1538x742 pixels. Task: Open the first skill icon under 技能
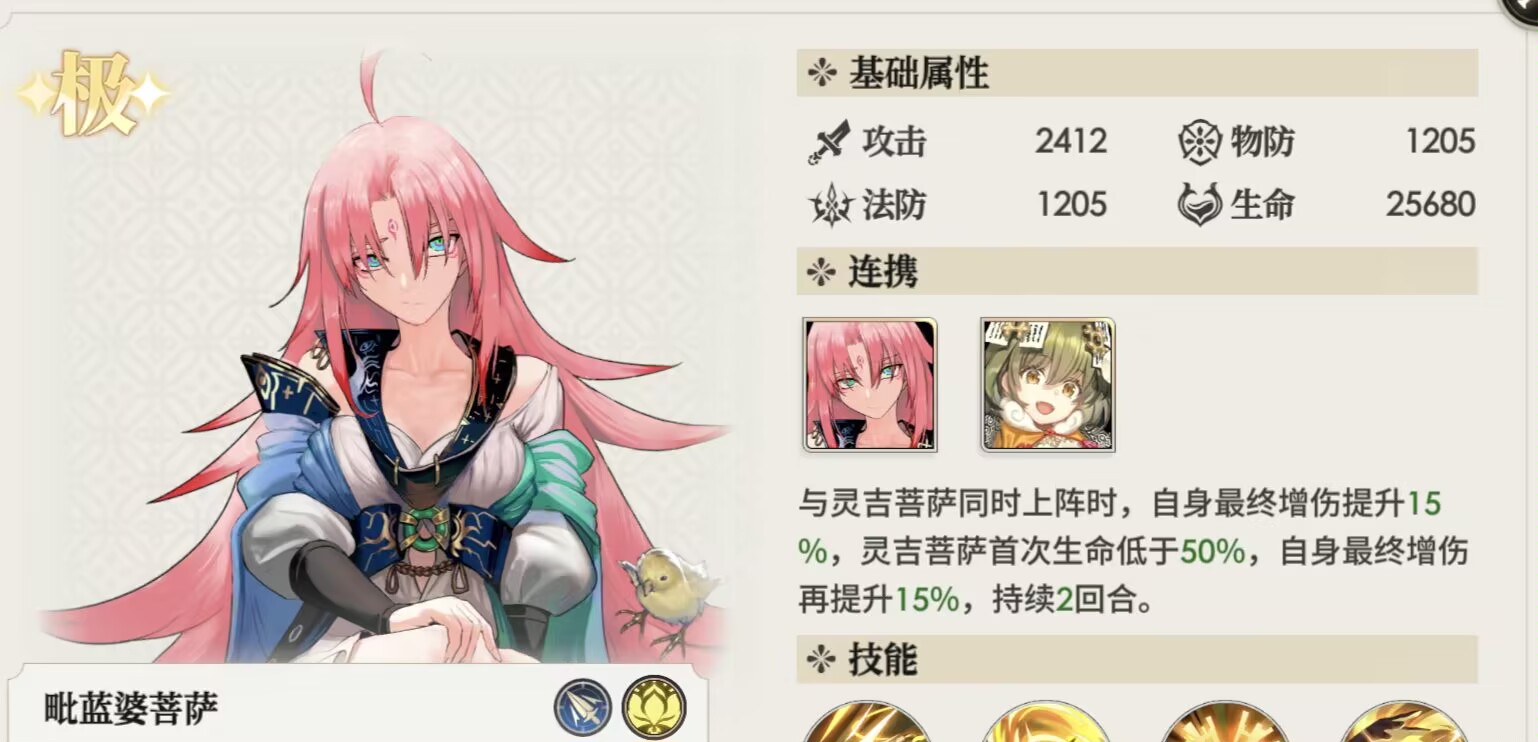click(x=866, y=722)
